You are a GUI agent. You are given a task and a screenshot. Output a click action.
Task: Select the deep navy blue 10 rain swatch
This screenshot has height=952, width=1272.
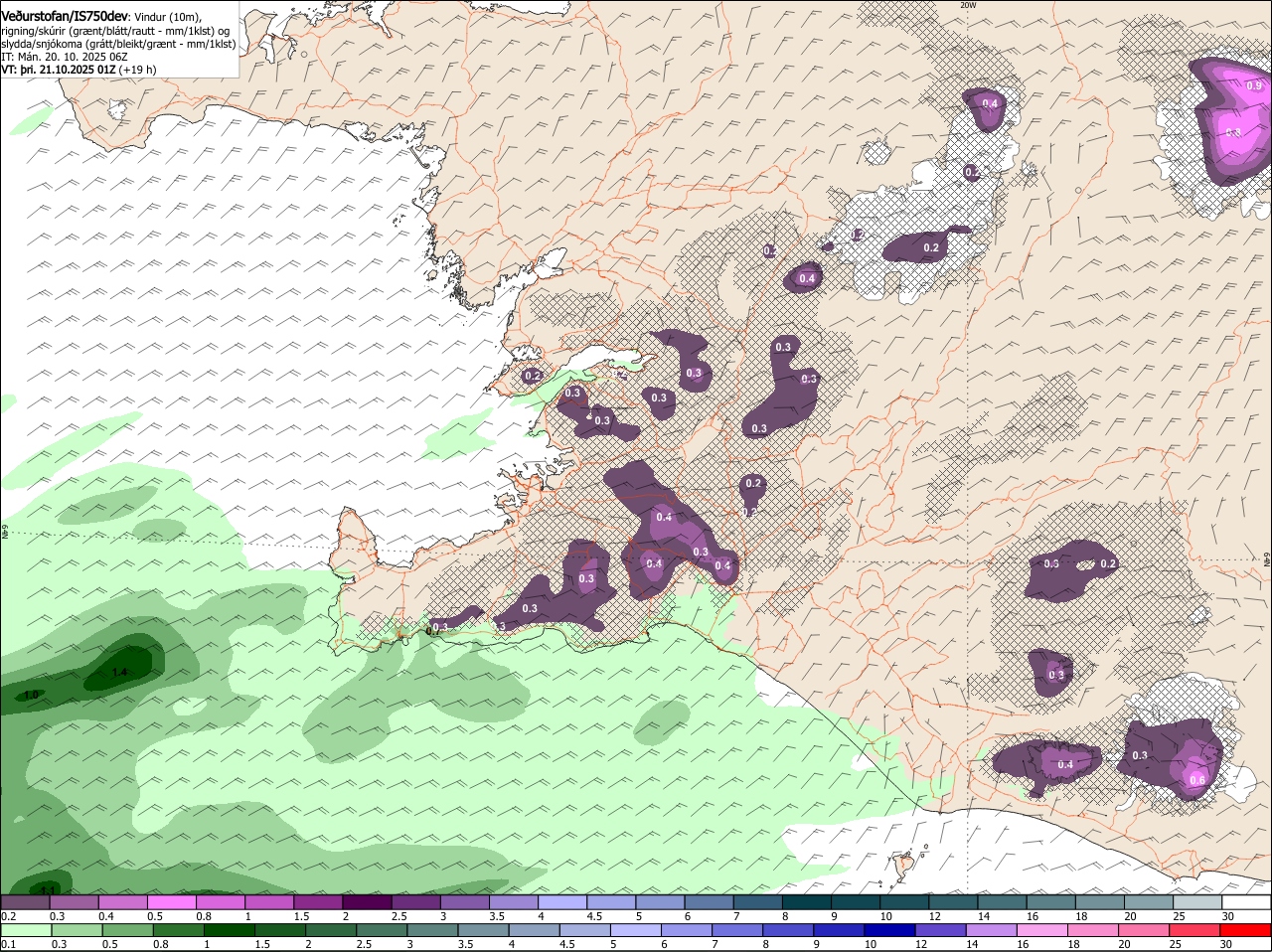pyautogui.click(x=888, y=930)
